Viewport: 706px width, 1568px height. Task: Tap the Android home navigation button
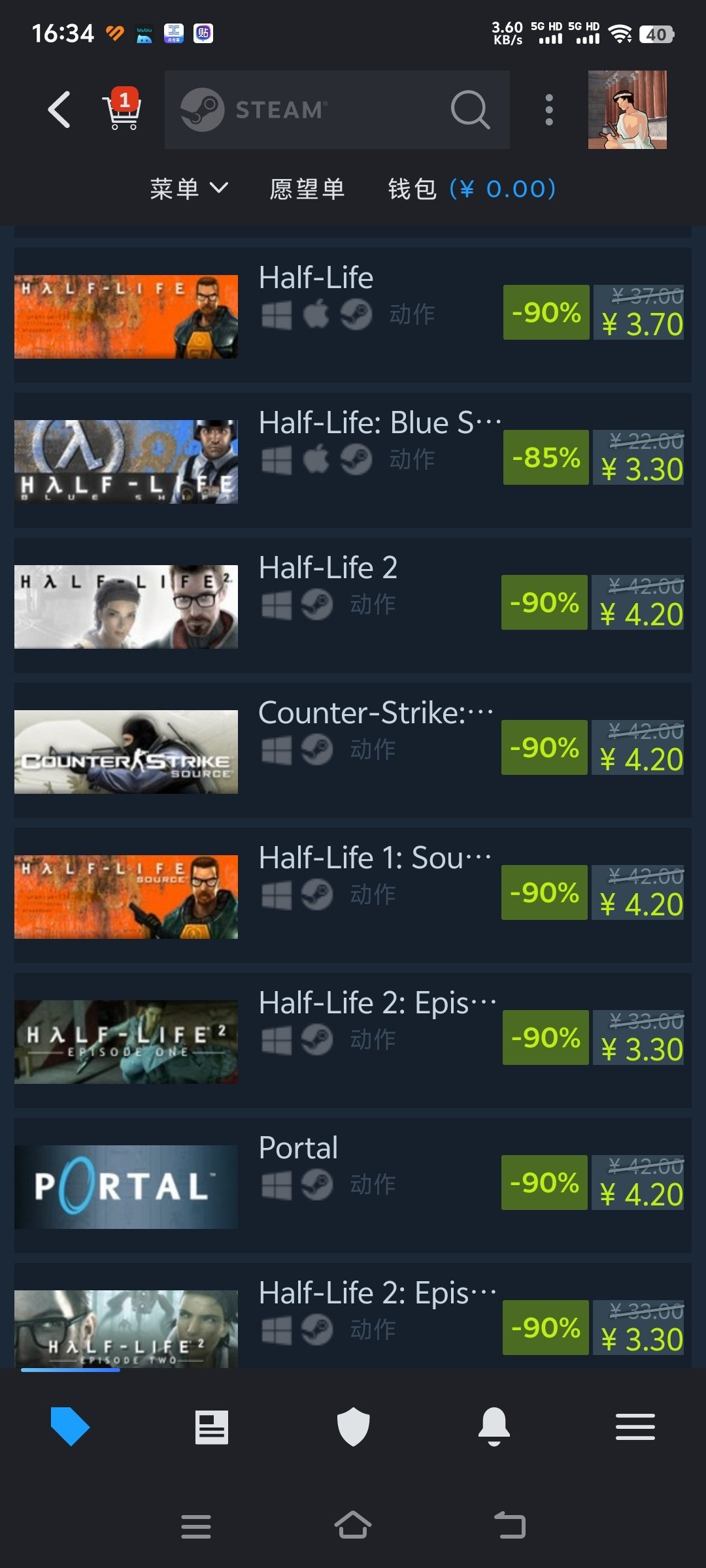[x=353, y=1526]
